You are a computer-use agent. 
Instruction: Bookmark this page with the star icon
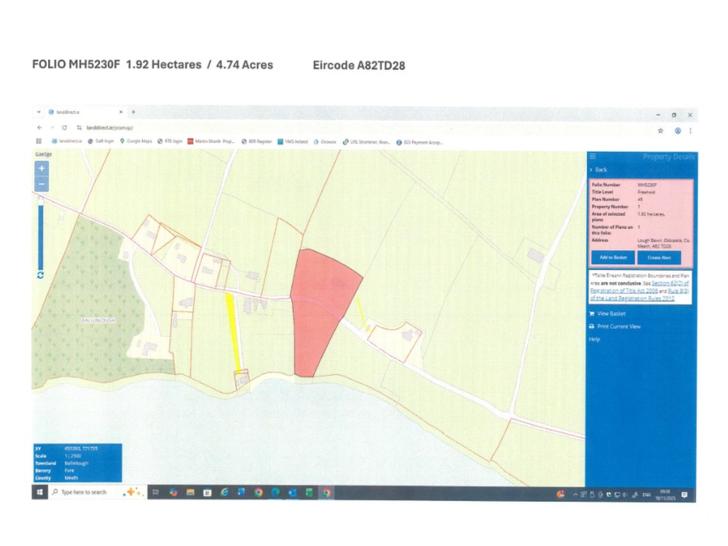(660, 130)
